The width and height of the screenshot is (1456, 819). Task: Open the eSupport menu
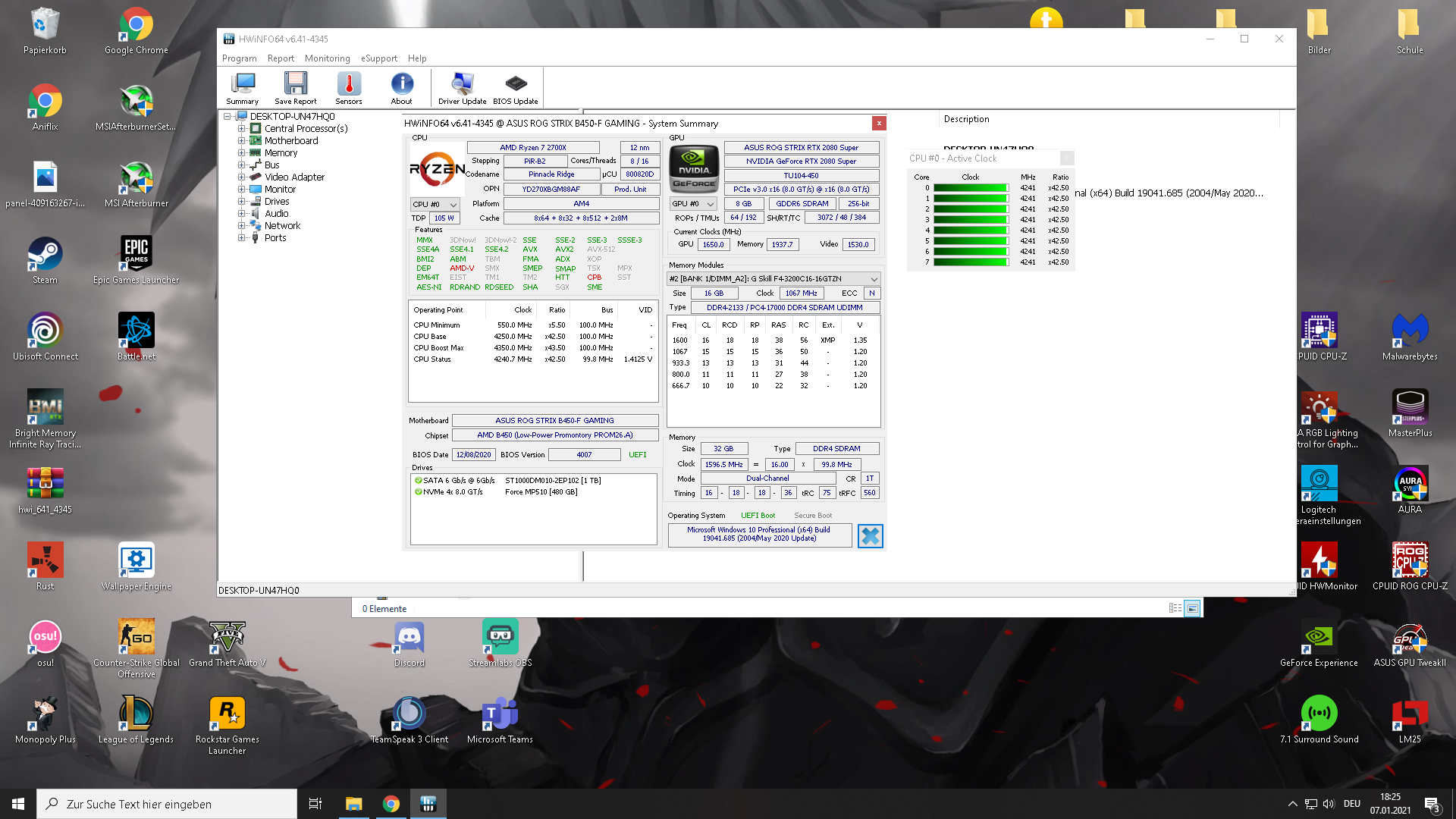click(378, 58)
